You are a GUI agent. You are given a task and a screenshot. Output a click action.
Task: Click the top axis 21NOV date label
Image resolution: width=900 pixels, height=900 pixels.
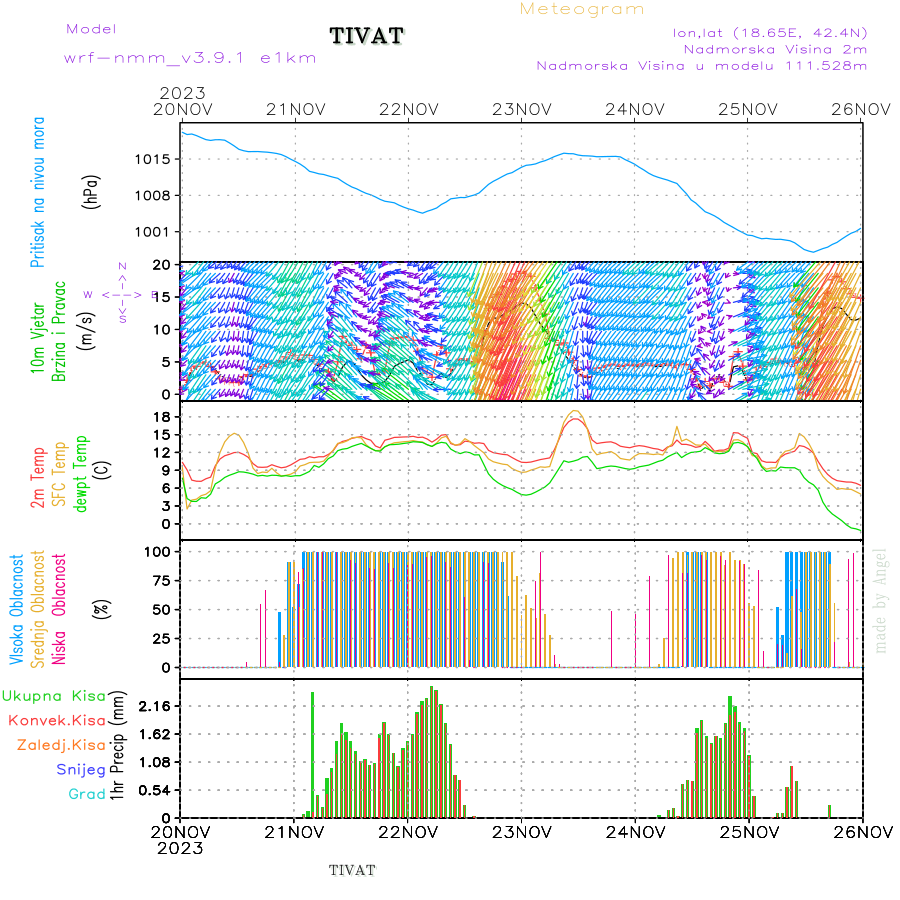(x=296, y=110)
